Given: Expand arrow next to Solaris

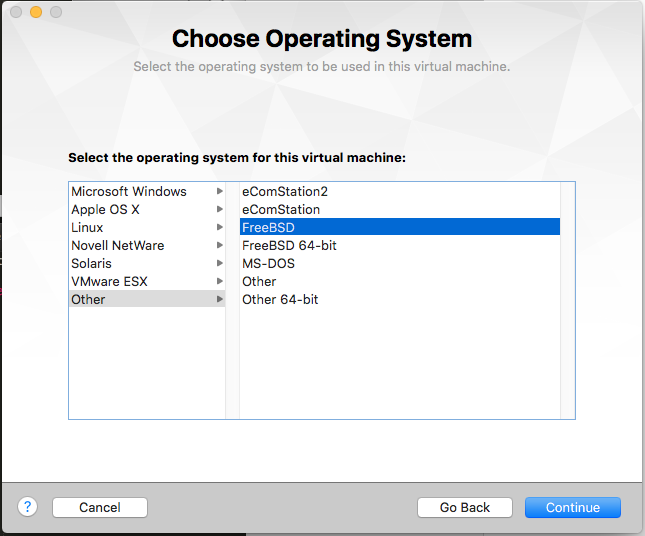Looking at the screenshot, I should pyautogui.click(x=220, y=263).
